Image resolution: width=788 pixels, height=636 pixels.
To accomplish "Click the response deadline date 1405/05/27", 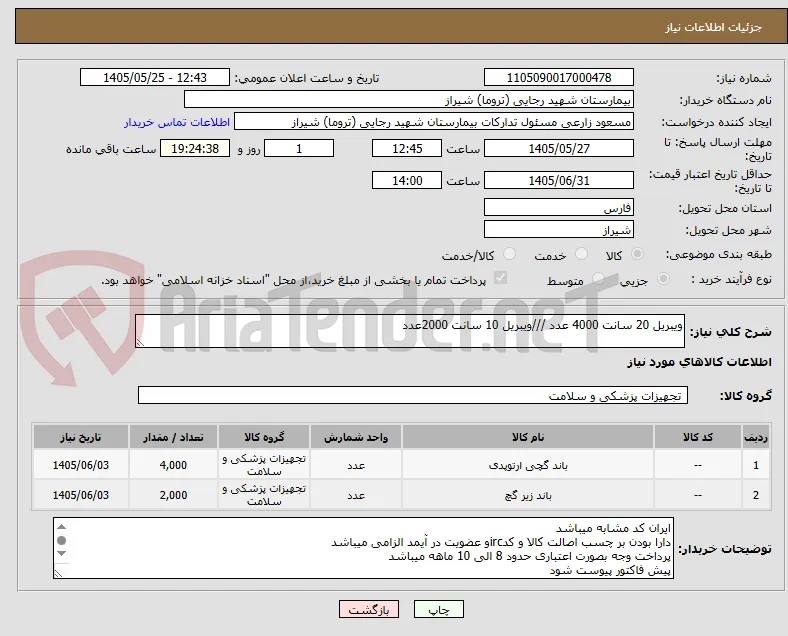I will point(559,149).
